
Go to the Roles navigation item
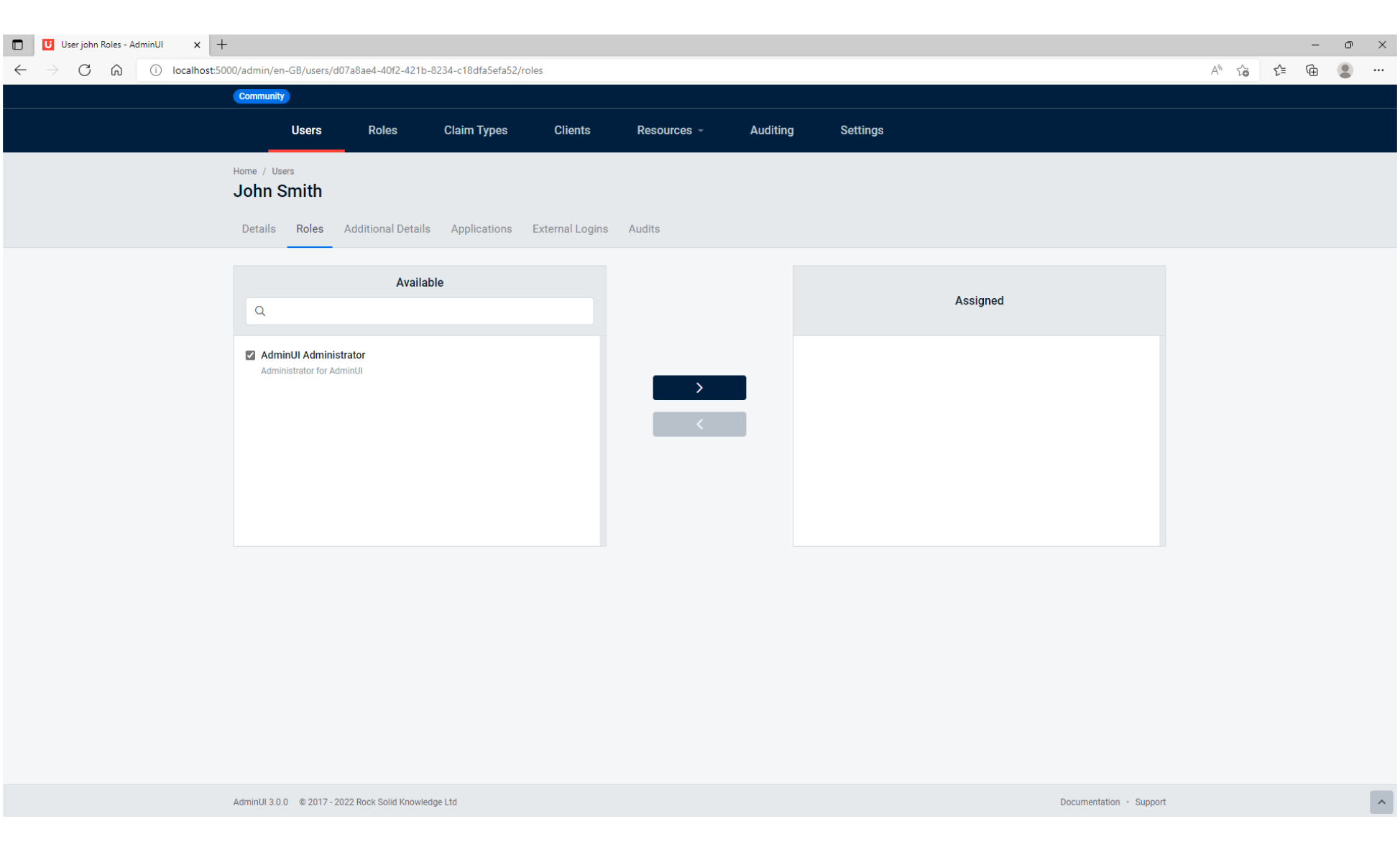(382, 130)
